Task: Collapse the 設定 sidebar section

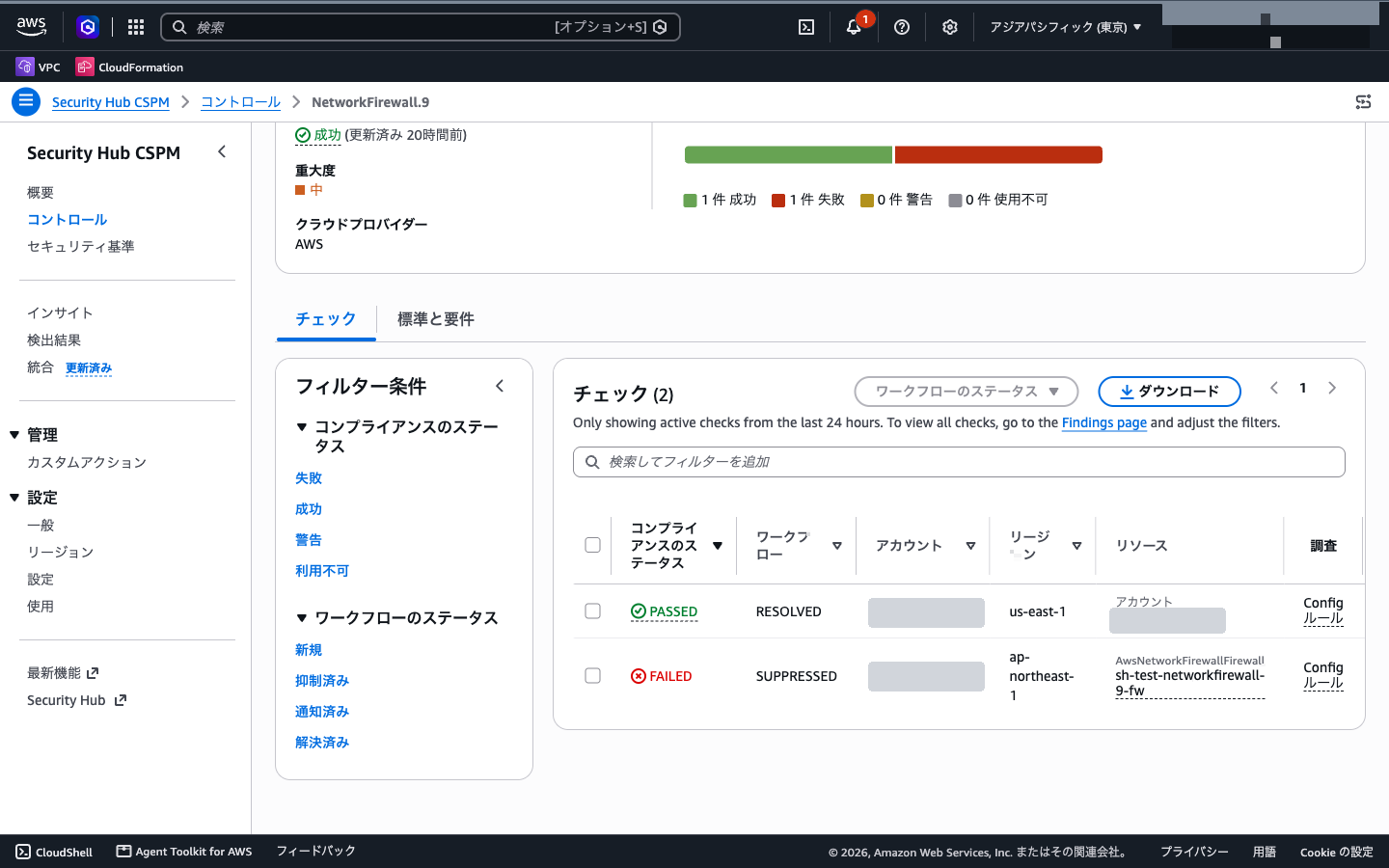Action: [14, 498]
